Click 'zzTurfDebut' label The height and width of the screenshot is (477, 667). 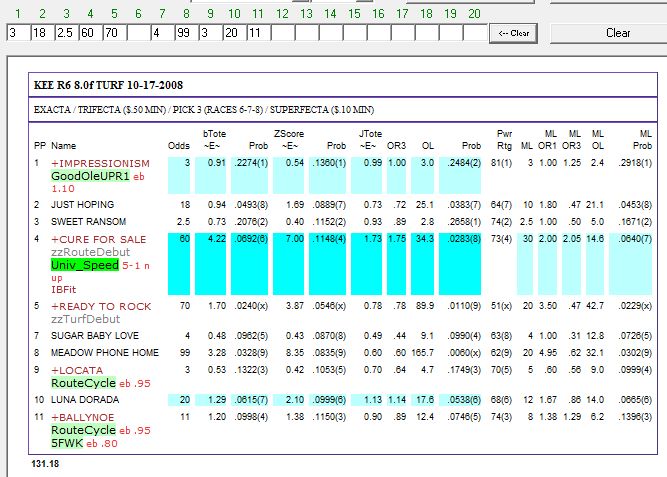[86, 319]
